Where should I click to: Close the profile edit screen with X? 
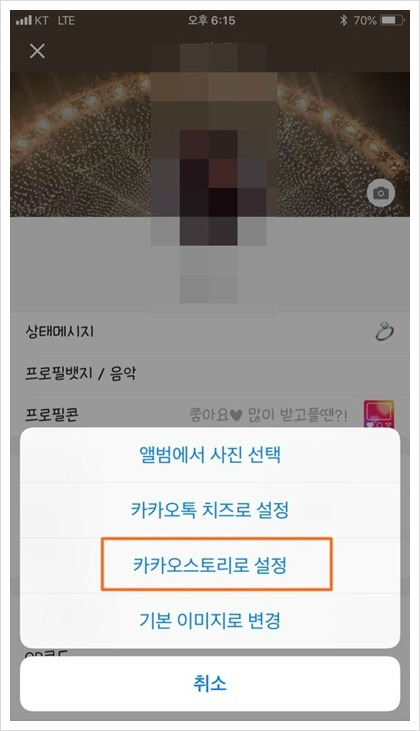(x=37, y=51)
